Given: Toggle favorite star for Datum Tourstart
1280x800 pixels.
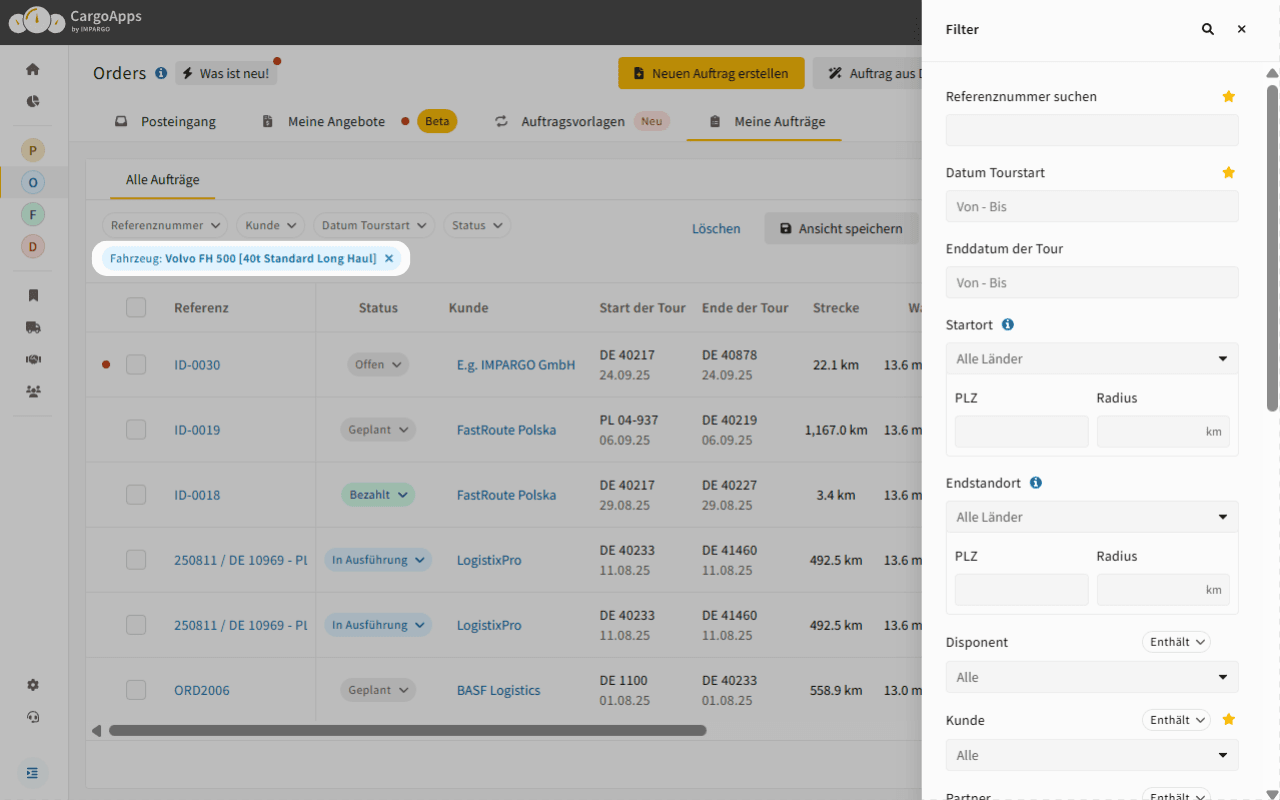Looking at the screenshot, I should 1229,173.
